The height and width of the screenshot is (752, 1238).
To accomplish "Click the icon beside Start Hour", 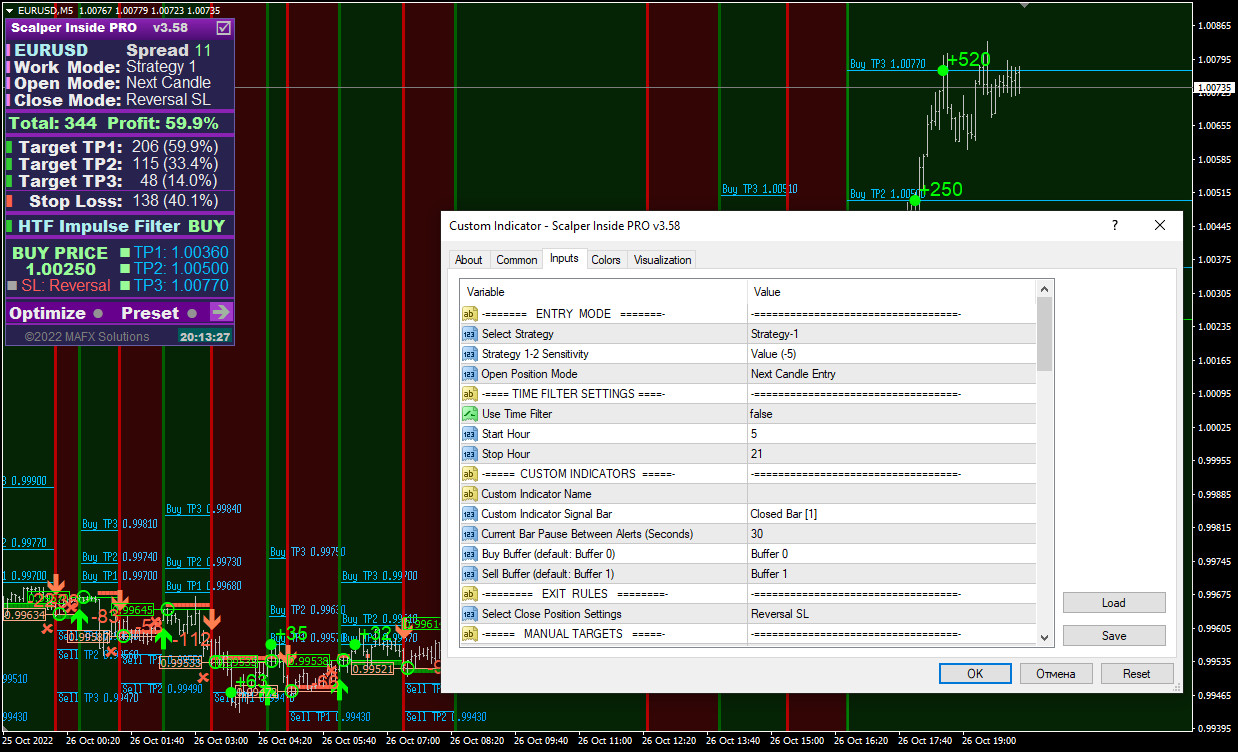I will (469, 434).
